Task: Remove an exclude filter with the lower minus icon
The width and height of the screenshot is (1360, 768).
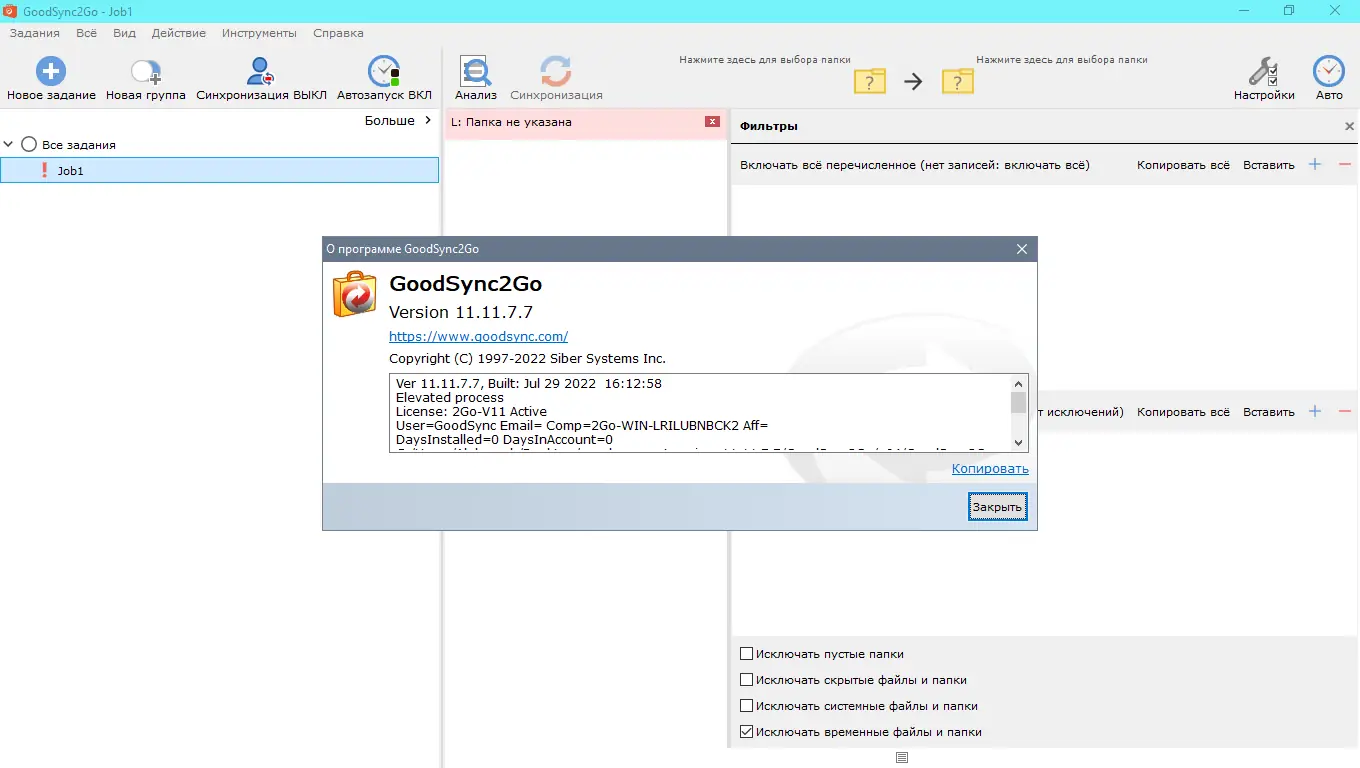Action: (x=1345, y=411)
